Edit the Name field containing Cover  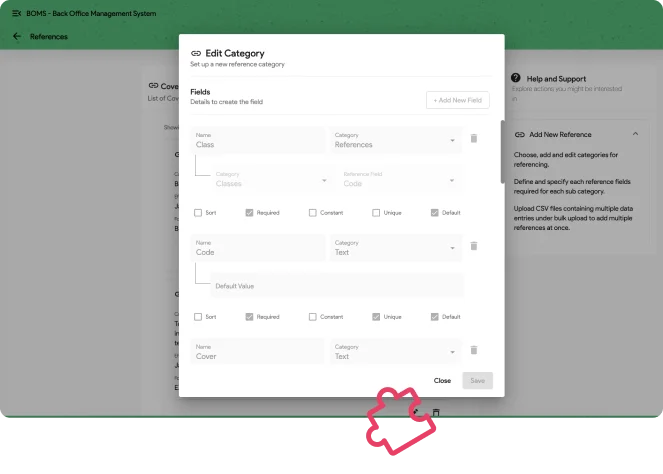point(258,352)
